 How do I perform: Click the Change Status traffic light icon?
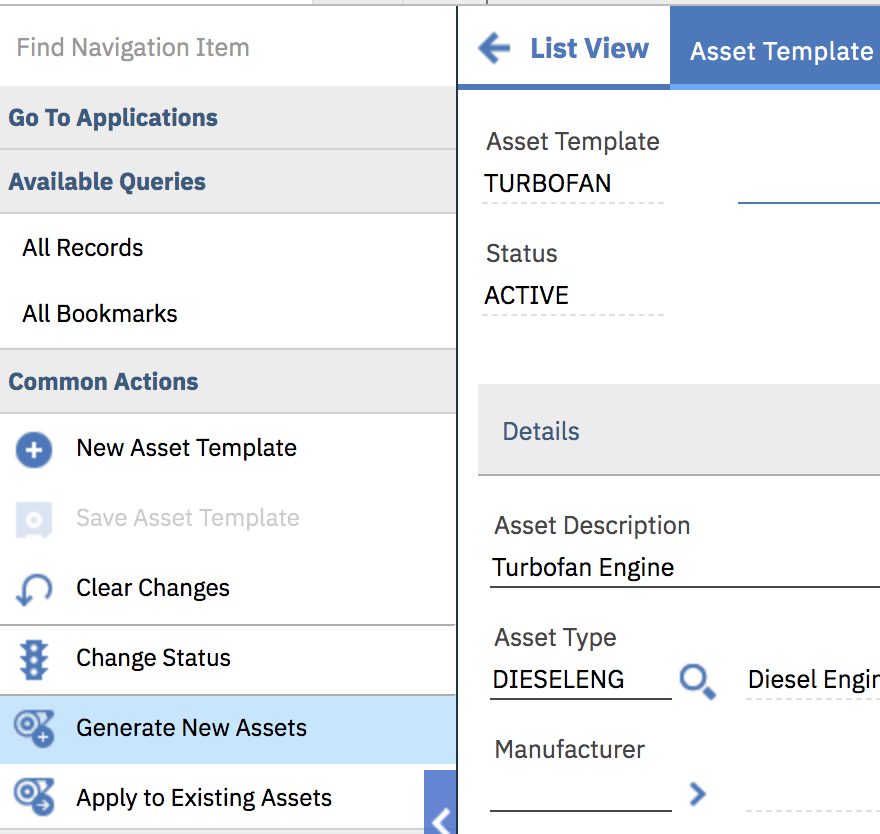[x=34, y=659]
